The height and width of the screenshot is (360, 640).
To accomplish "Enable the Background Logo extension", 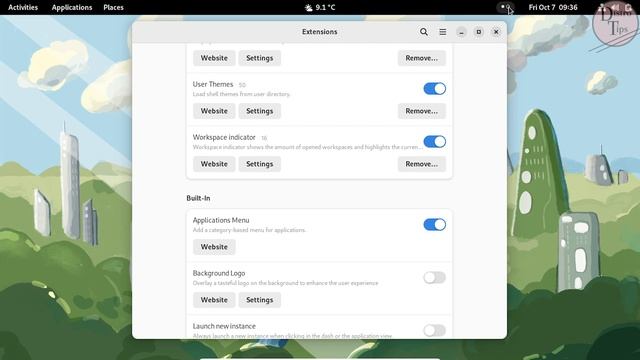I will click(x=434, y=278).
